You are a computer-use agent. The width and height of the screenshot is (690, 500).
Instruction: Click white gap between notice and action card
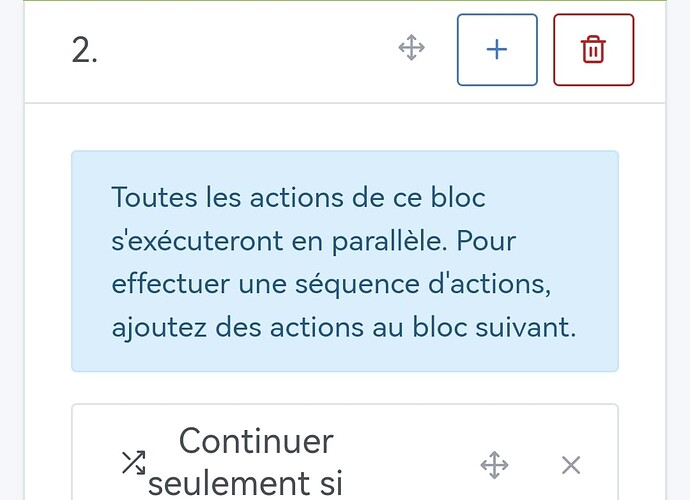[344, 388]
